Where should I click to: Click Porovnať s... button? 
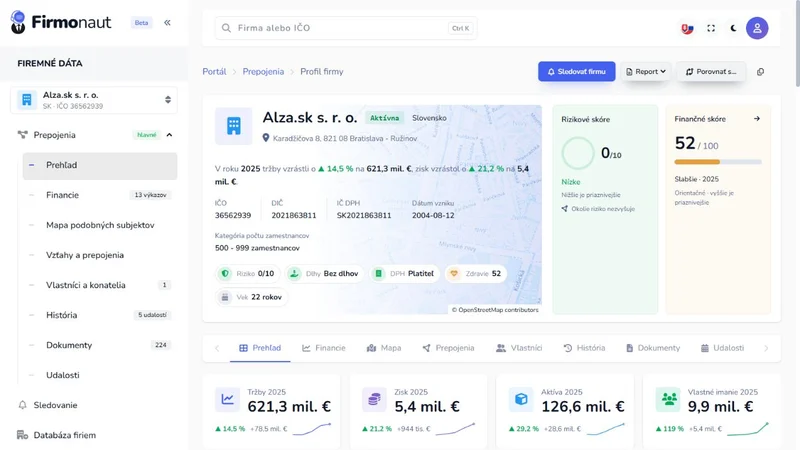[711, 72]
